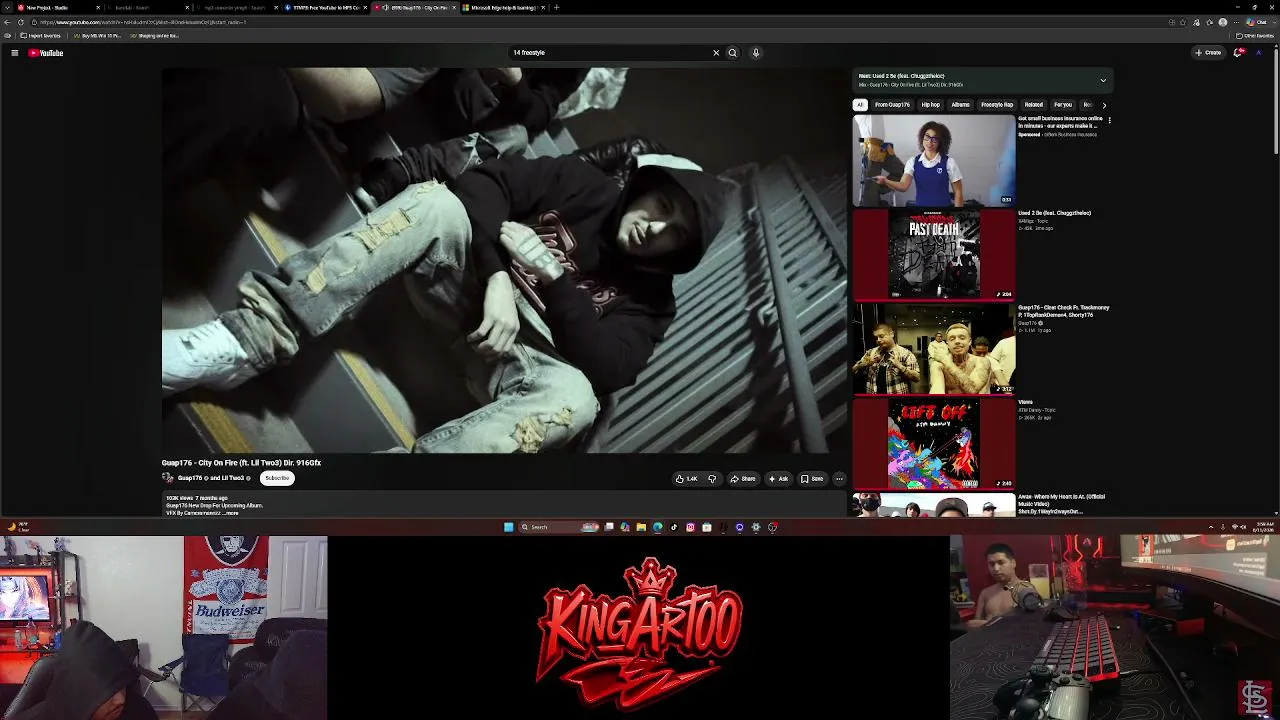
Task: Open the Edge Copilot Chat button
Action: point(1255,22)
